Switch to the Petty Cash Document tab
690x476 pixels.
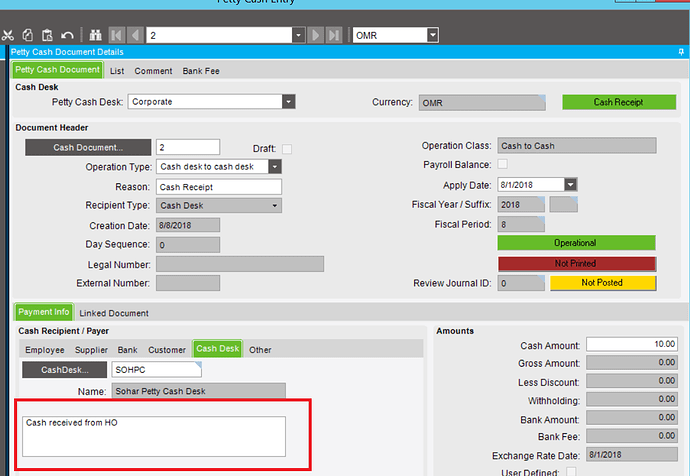(x=57, y=70)
